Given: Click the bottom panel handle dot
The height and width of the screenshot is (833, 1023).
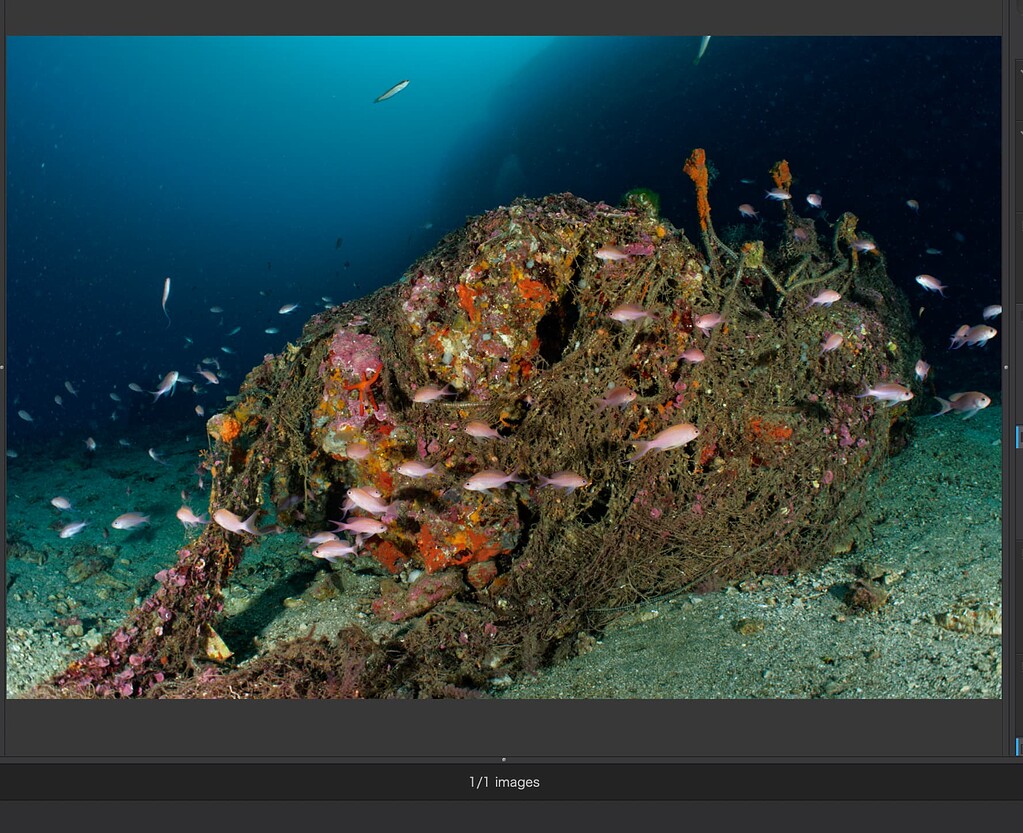Looking at the screenshot, I should pyautogui.click(x=504, y=759).
